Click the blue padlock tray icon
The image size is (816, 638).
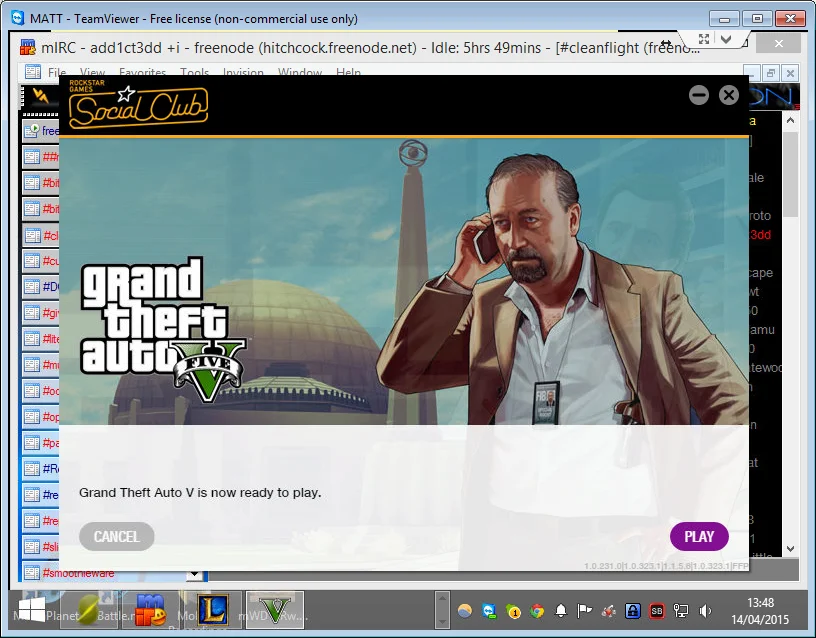[632, 610]
